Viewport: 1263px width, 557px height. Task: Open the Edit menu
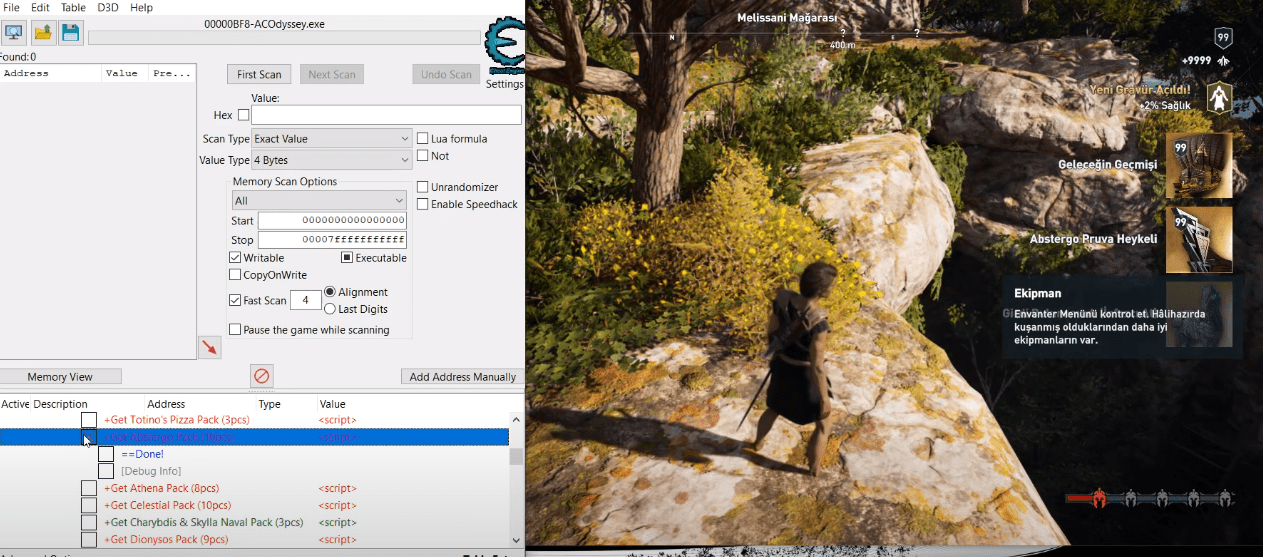coord(40,7)
